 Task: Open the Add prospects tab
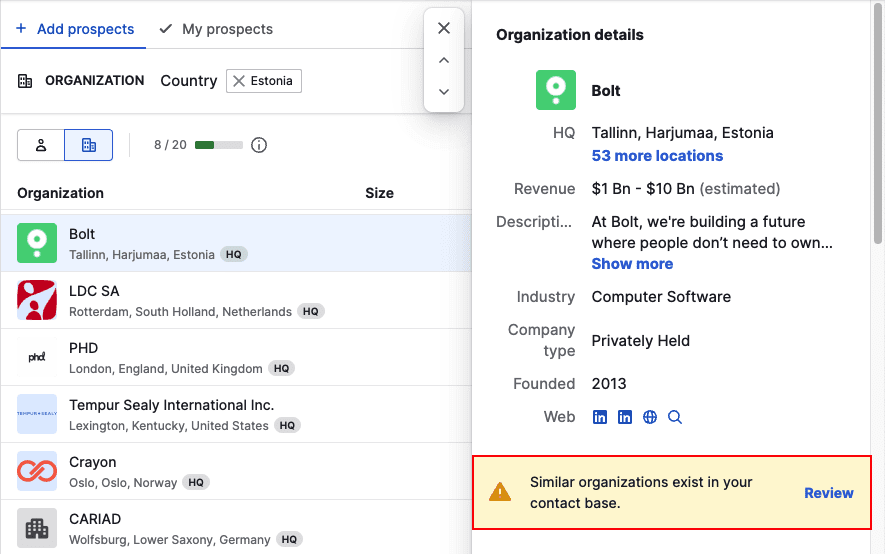coord(75,29)
